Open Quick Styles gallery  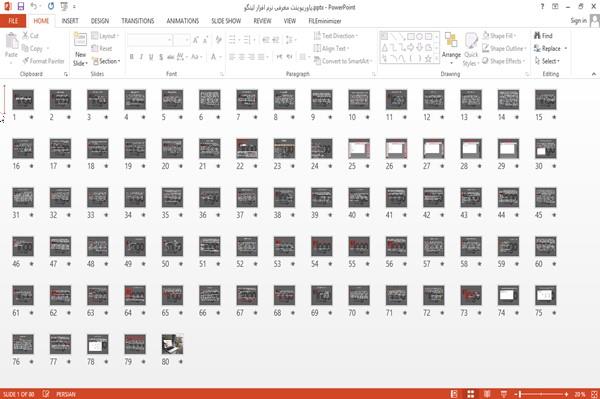[x=471, y=50]
